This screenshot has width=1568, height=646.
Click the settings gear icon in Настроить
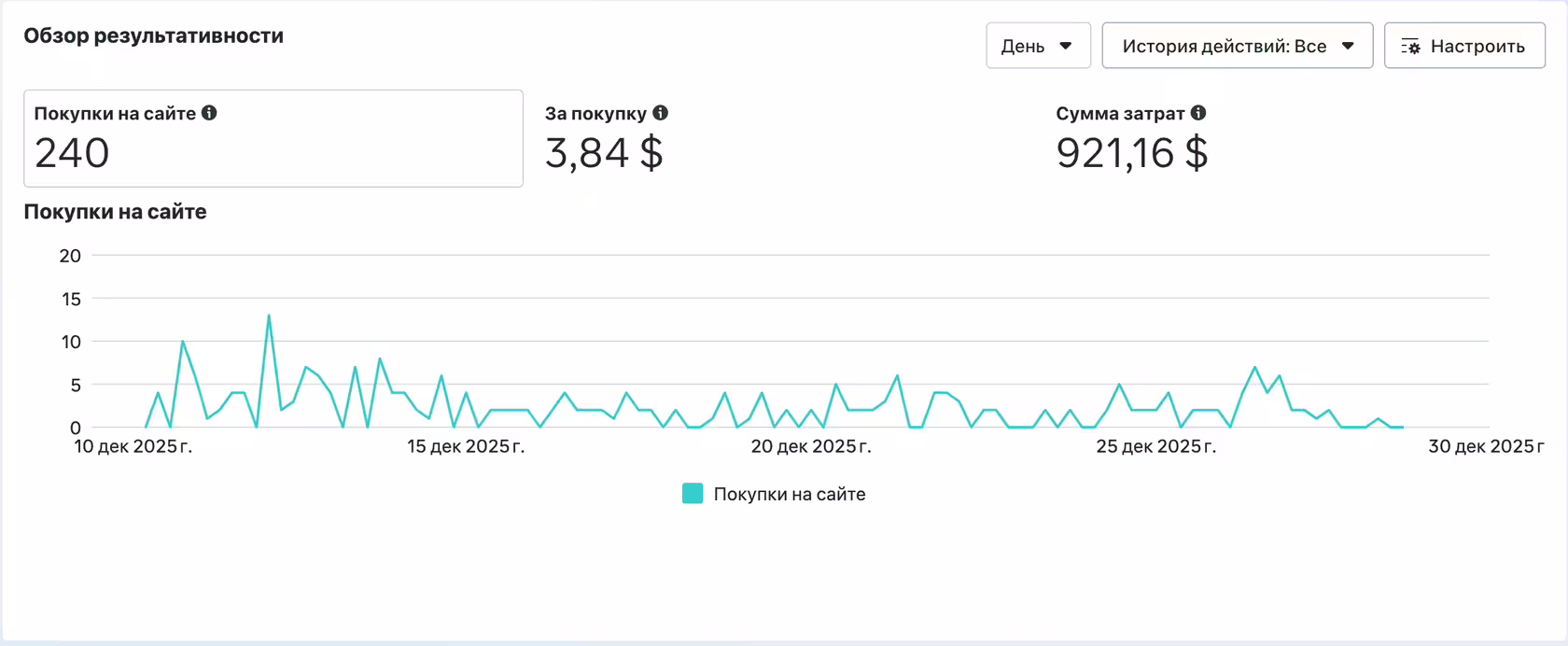1410,47
